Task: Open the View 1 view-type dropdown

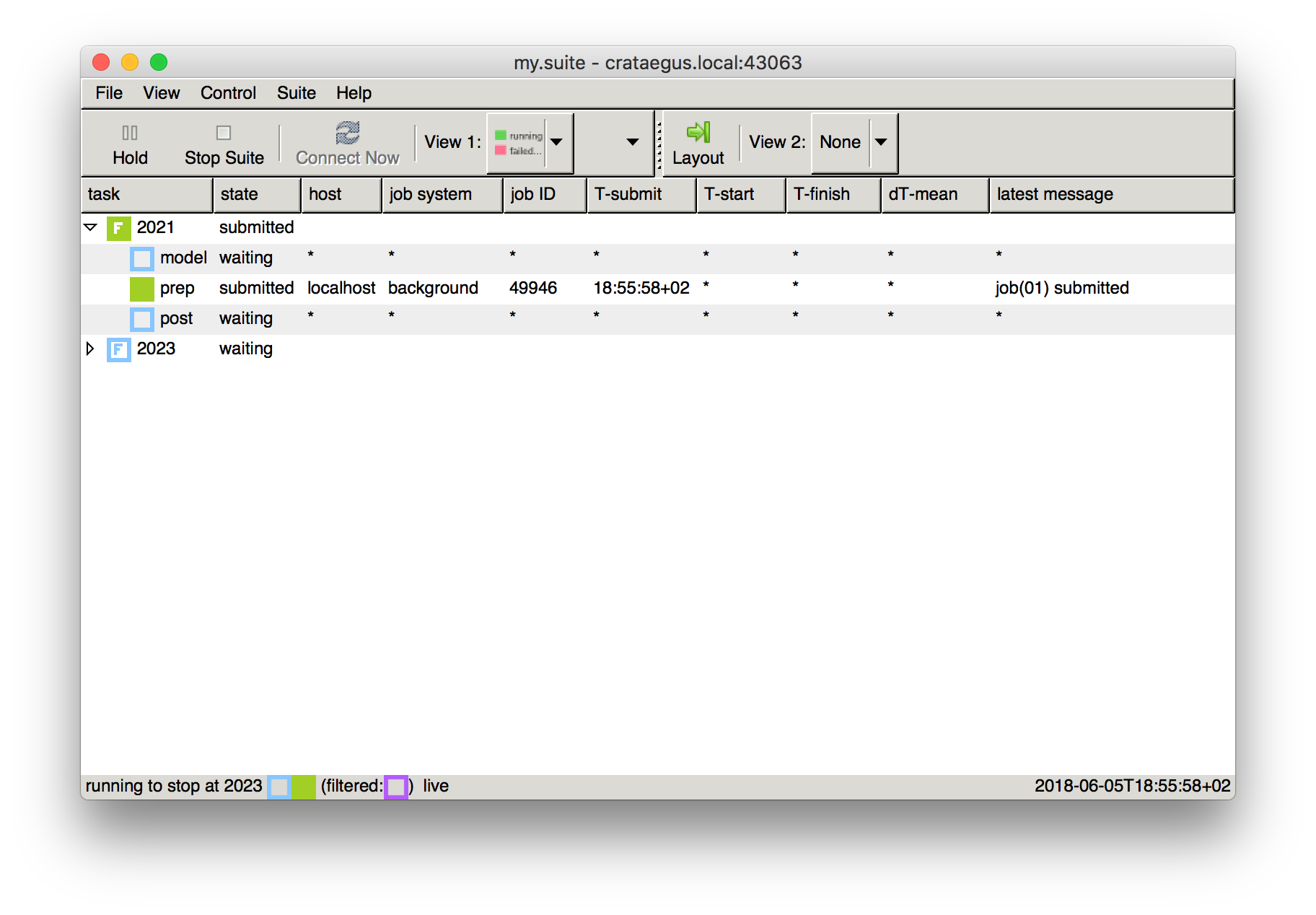Action: tap(556, 142)
